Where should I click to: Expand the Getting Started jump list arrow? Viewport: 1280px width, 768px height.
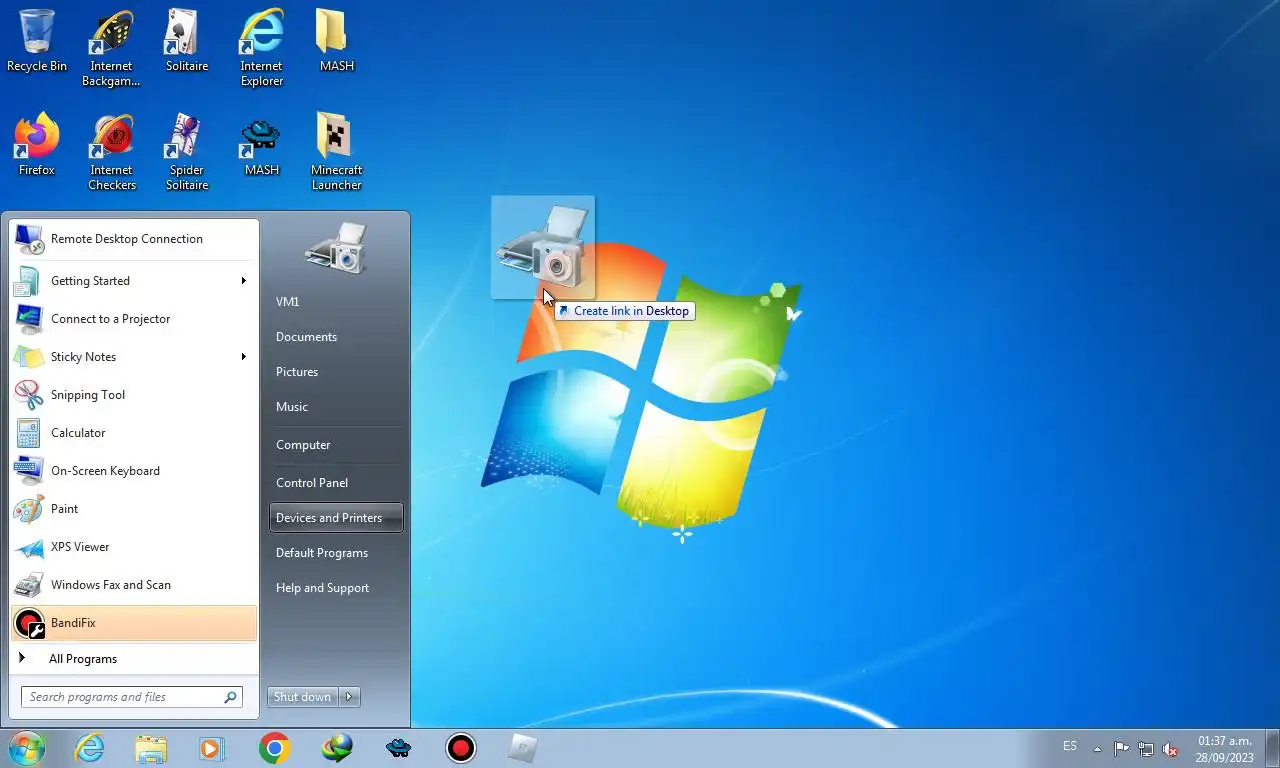point(243,281)
